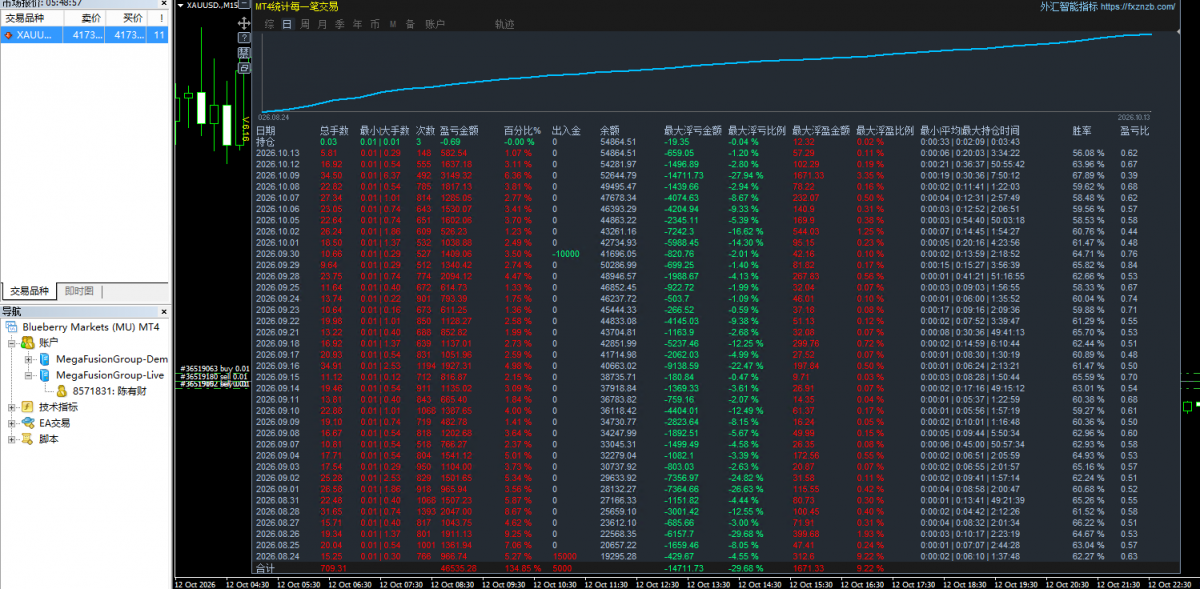Expand the 脚本 tree node
Viewport: 1200px width, 589px height.
coord(12,439)
